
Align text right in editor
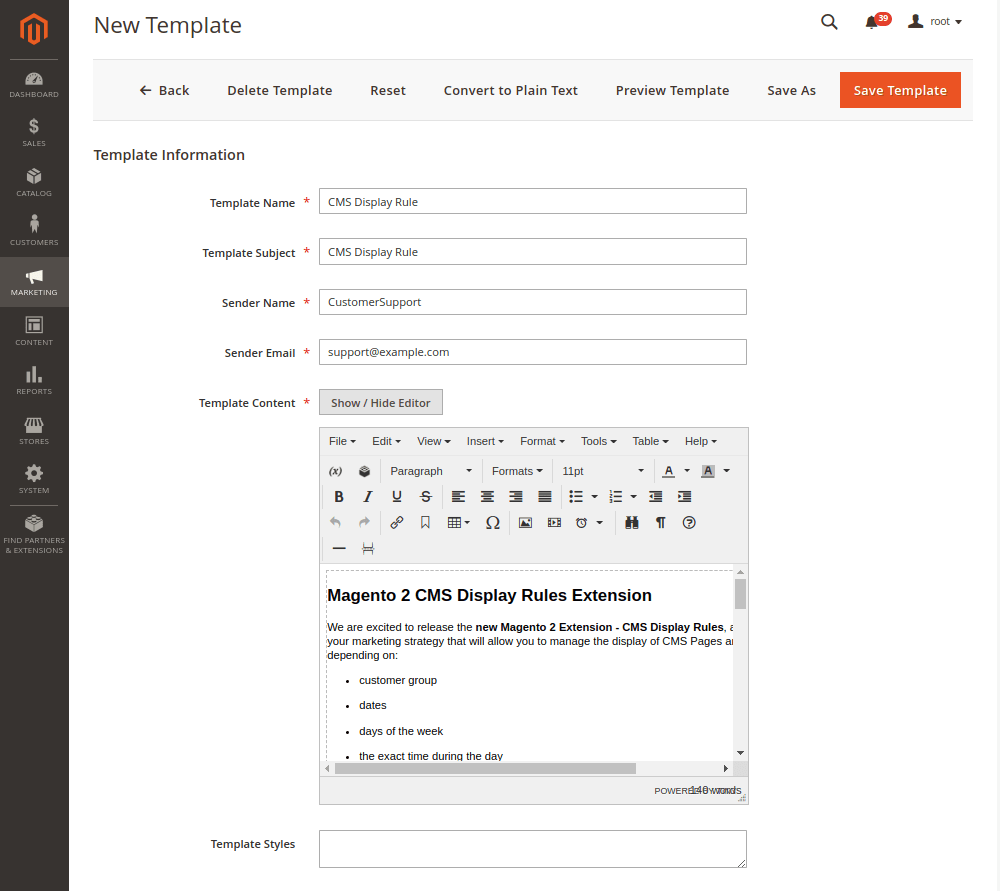coord(516,497)
